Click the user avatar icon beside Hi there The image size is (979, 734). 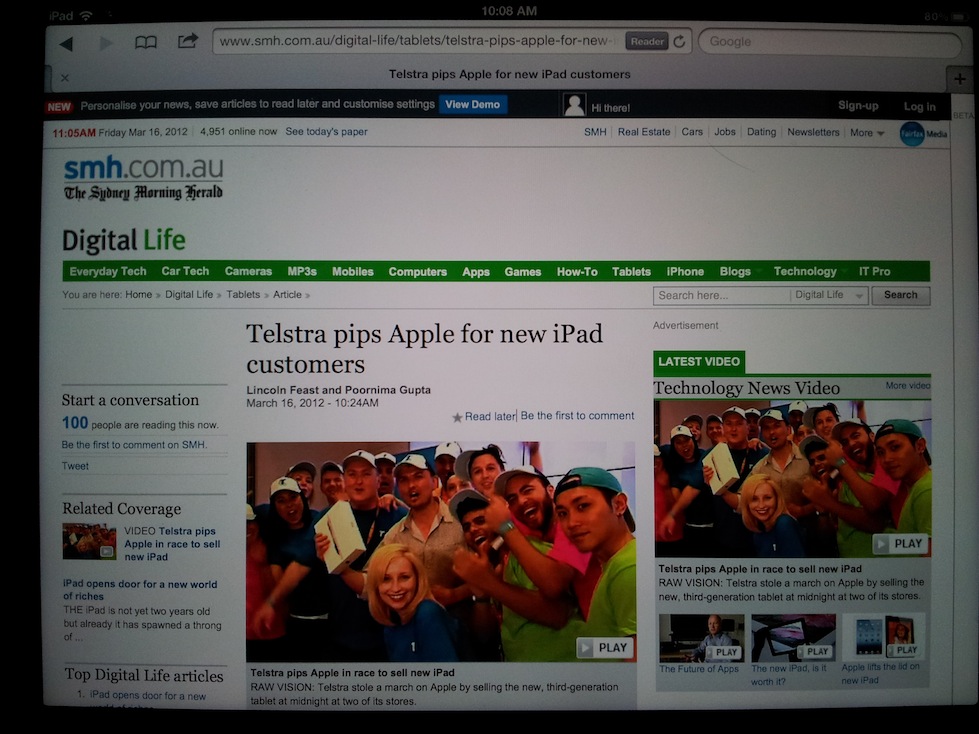click(x=574, y=105)
